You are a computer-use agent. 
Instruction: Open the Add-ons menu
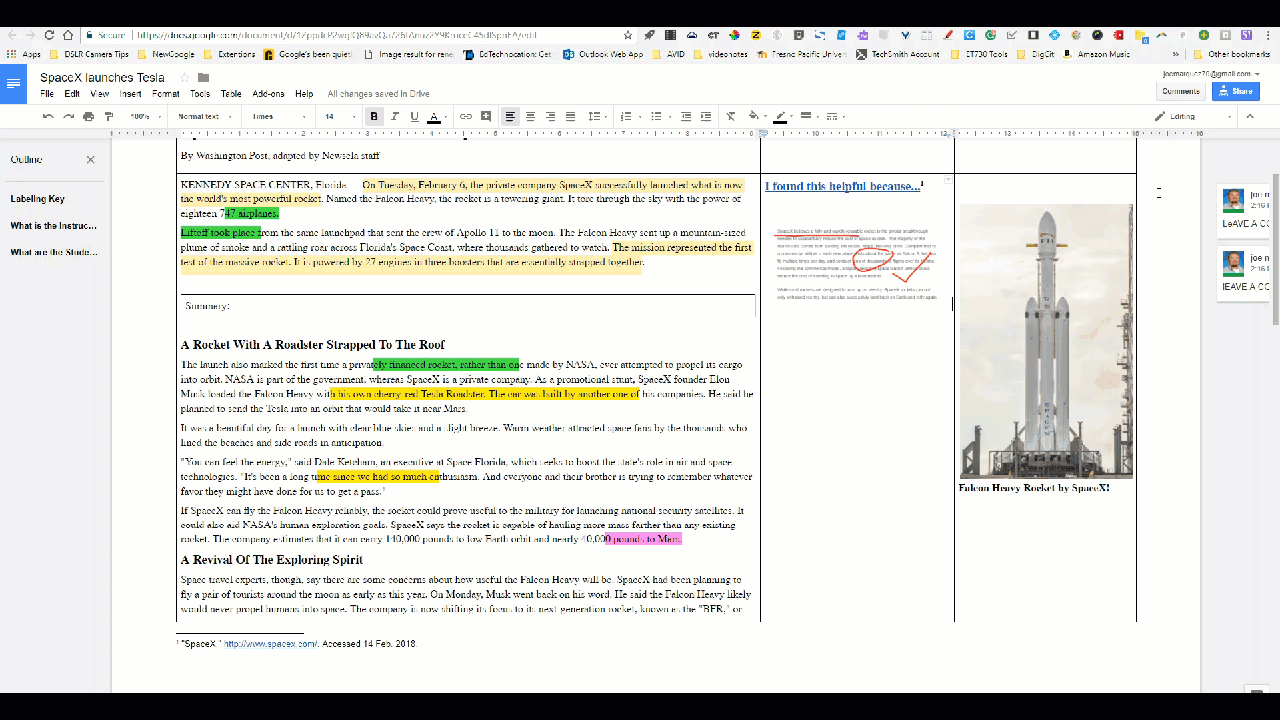click(268, 94)
